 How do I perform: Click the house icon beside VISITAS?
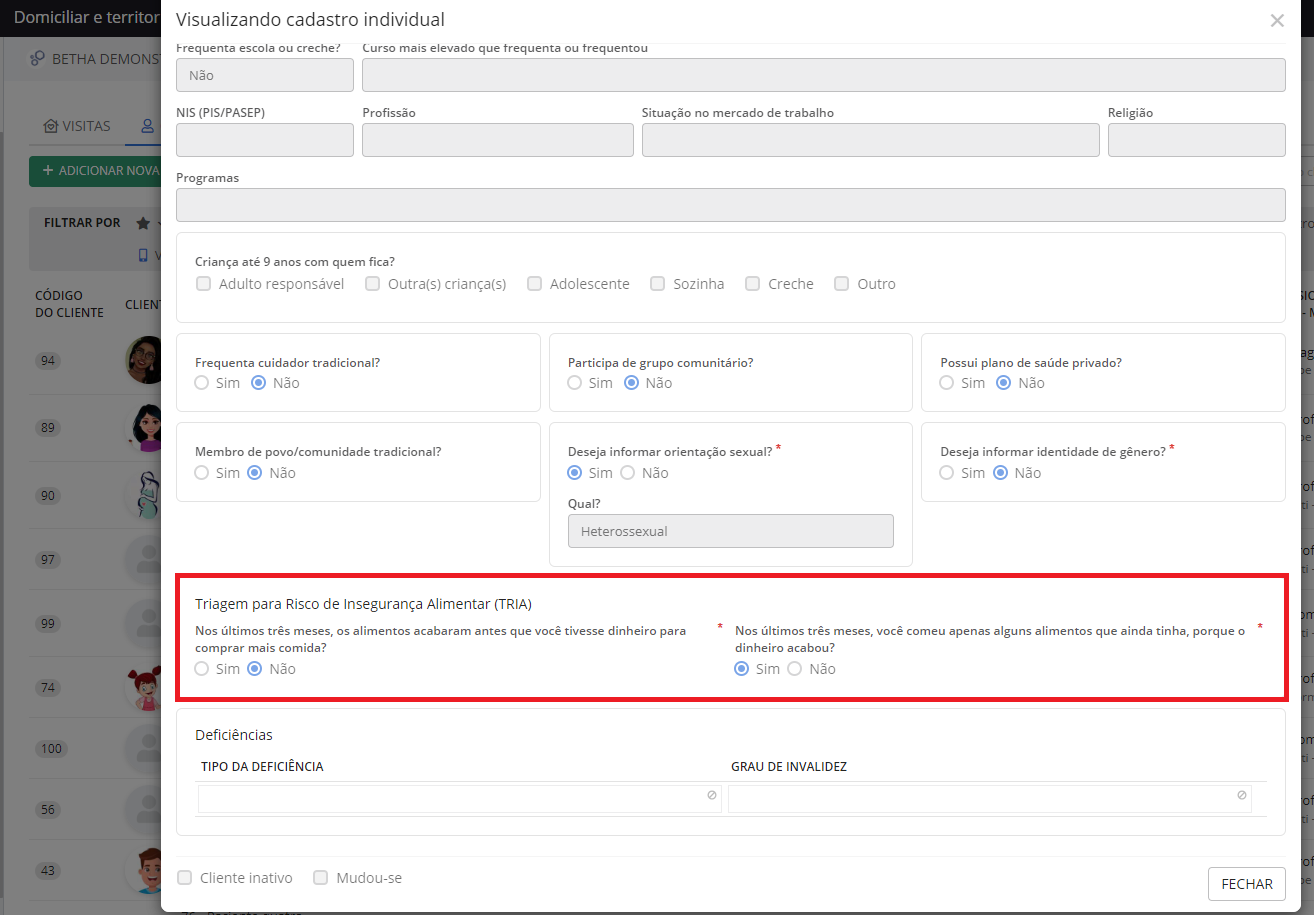point(50,127)
